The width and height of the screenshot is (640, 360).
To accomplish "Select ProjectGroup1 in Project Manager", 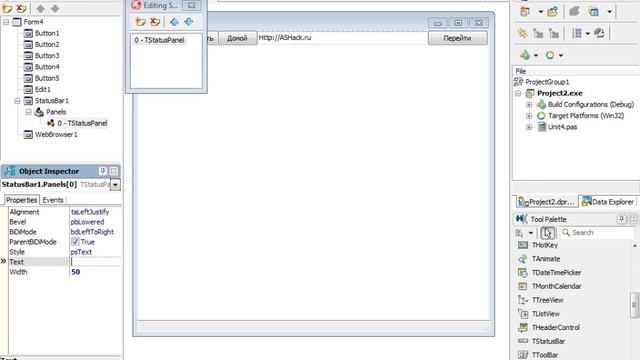I will tap(547, 82).
